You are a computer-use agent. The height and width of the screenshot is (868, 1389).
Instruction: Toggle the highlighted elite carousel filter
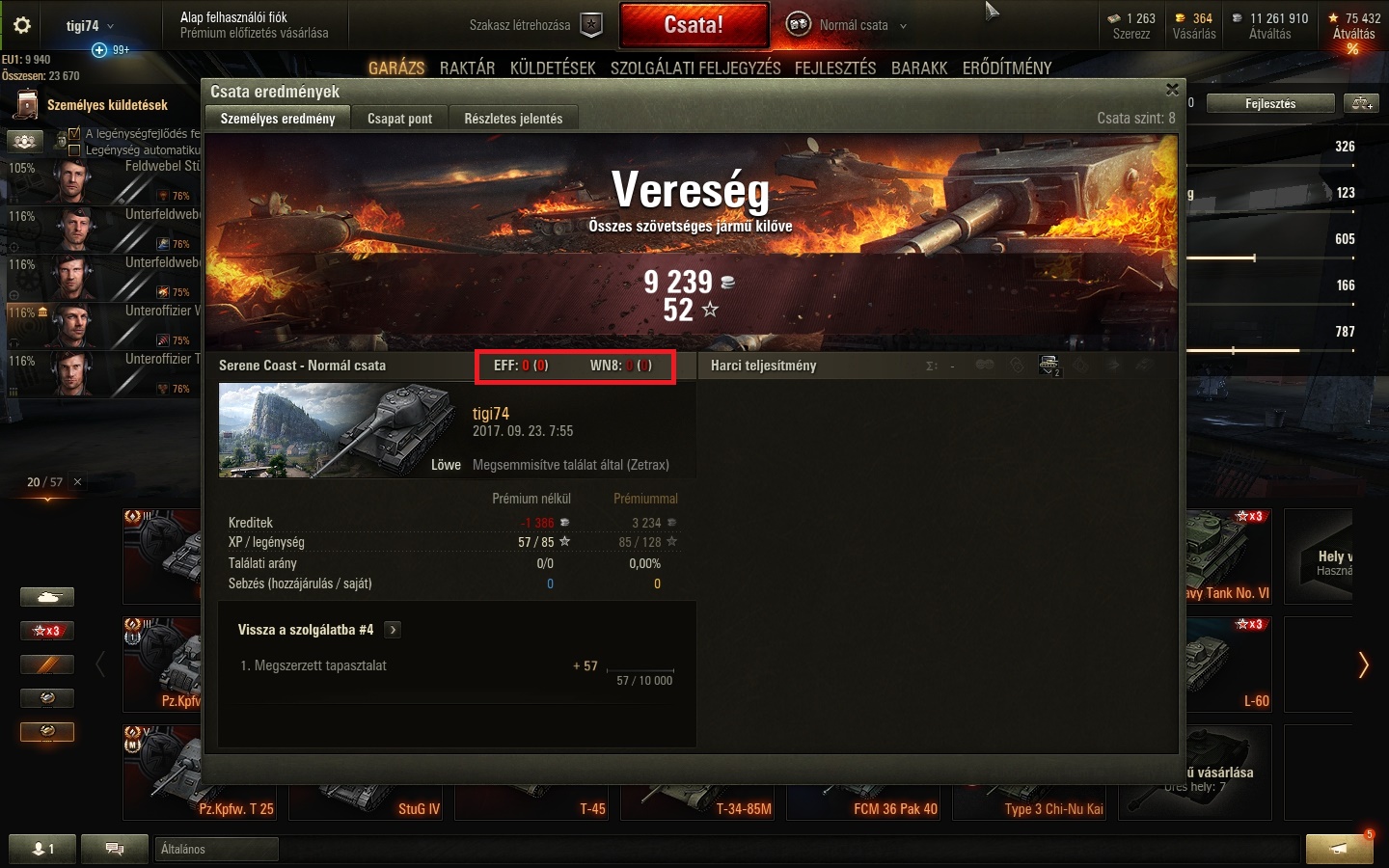pyautogui.click(x=47, y=732)
